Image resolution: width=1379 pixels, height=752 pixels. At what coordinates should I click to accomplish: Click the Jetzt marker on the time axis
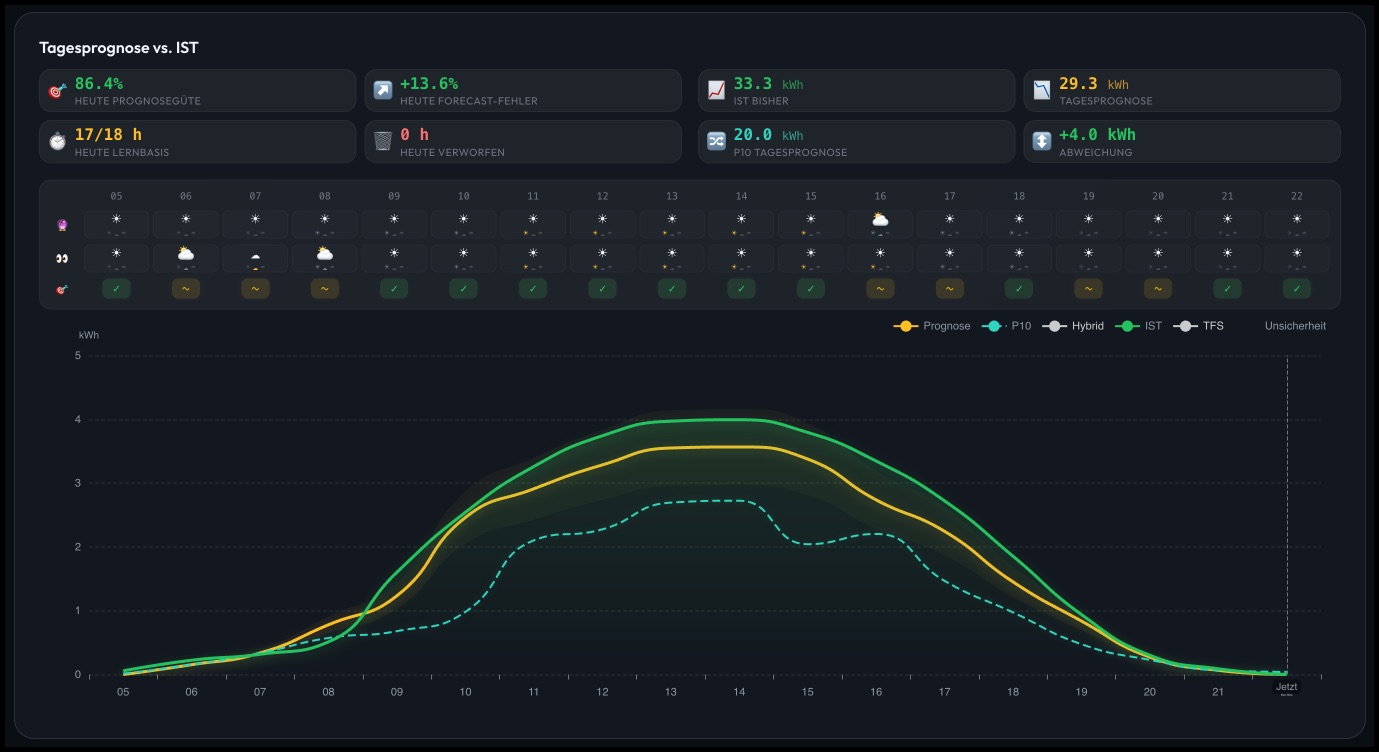1287,687
